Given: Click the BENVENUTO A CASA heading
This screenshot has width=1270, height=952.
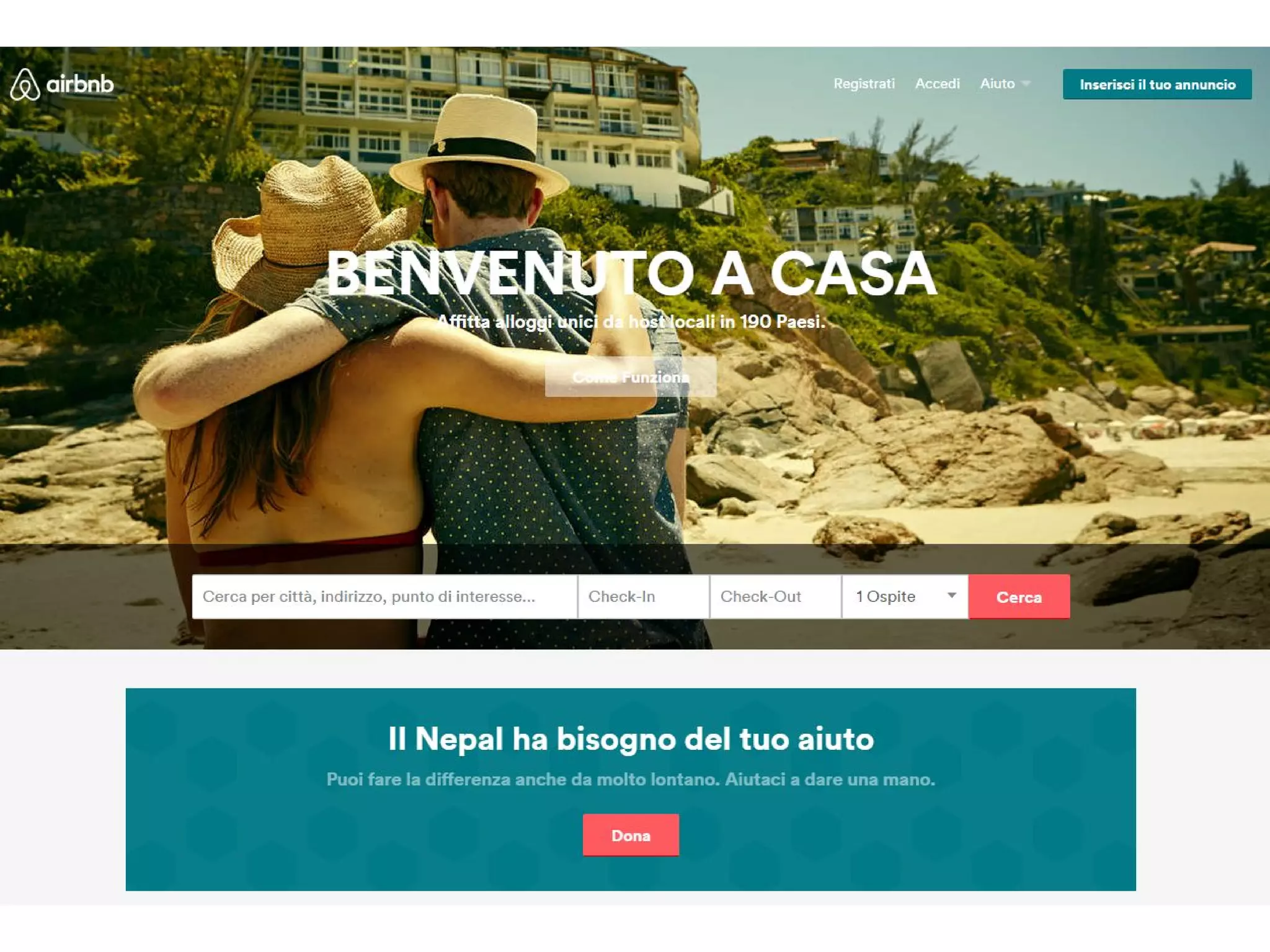Looking at the screenshot, I should click(x=631, y=273).
